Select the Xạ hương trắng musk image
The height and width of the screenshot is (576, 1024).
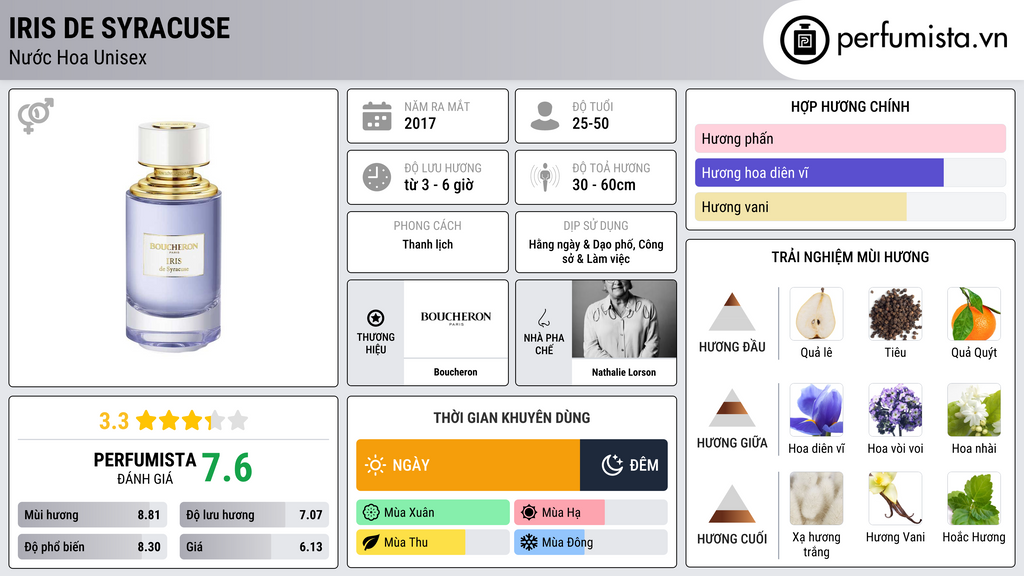tap(816, 499)
